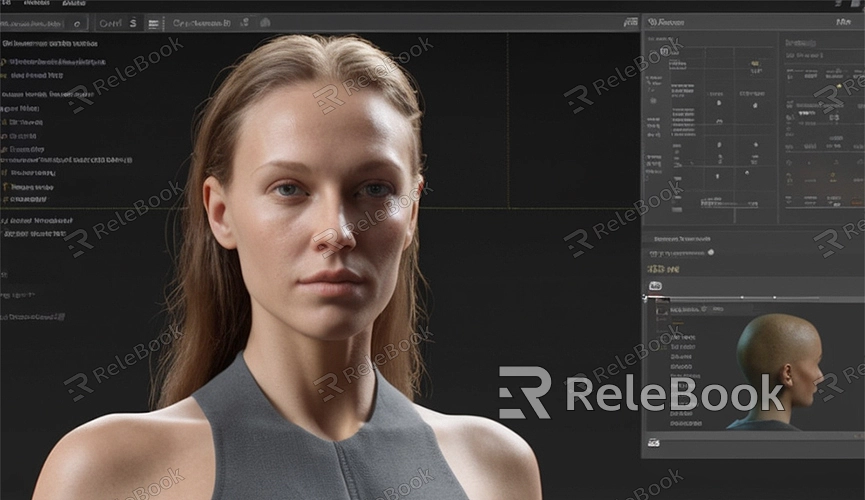Click the dome-shaped icon in the toolbar
This screenshot has width=865, height=500.
click(x=265, y=23)
